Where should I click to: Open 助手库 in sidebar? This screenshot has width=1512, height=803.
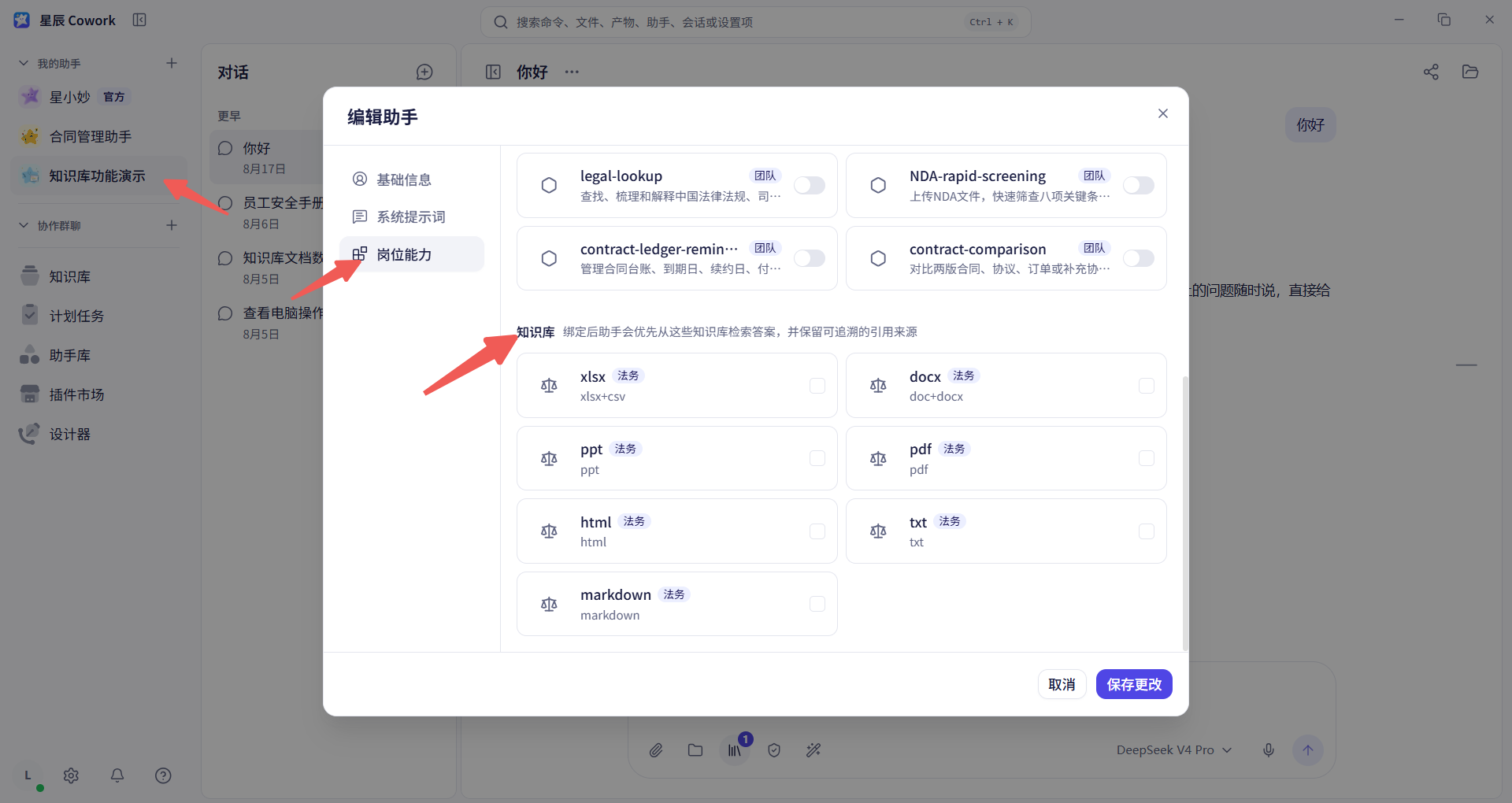point(99,355)
